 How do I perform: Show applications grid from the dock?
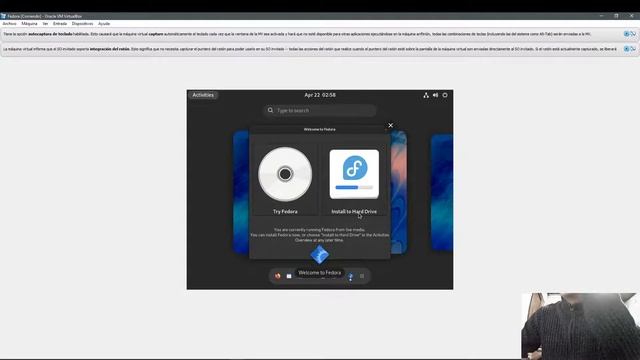click(x=362, y=276)
